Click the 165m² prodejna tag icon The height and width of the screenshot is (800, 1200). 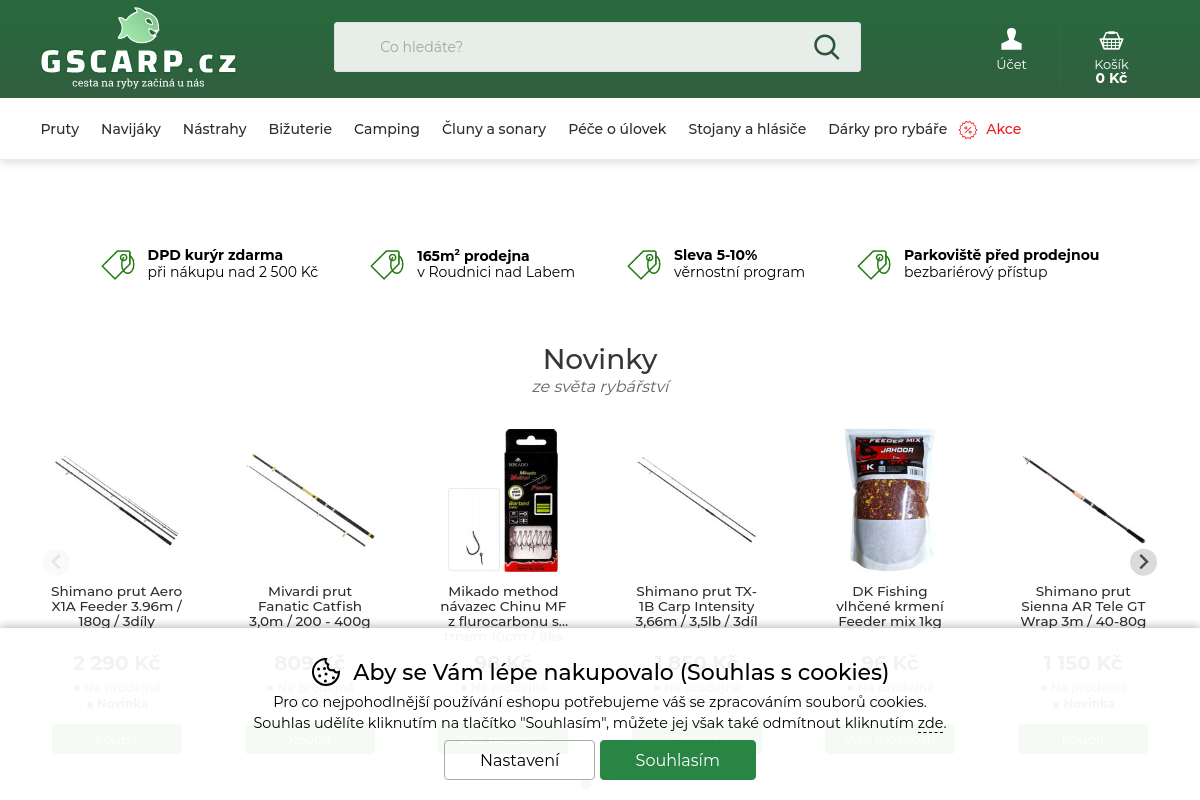(x=387, y=264)
